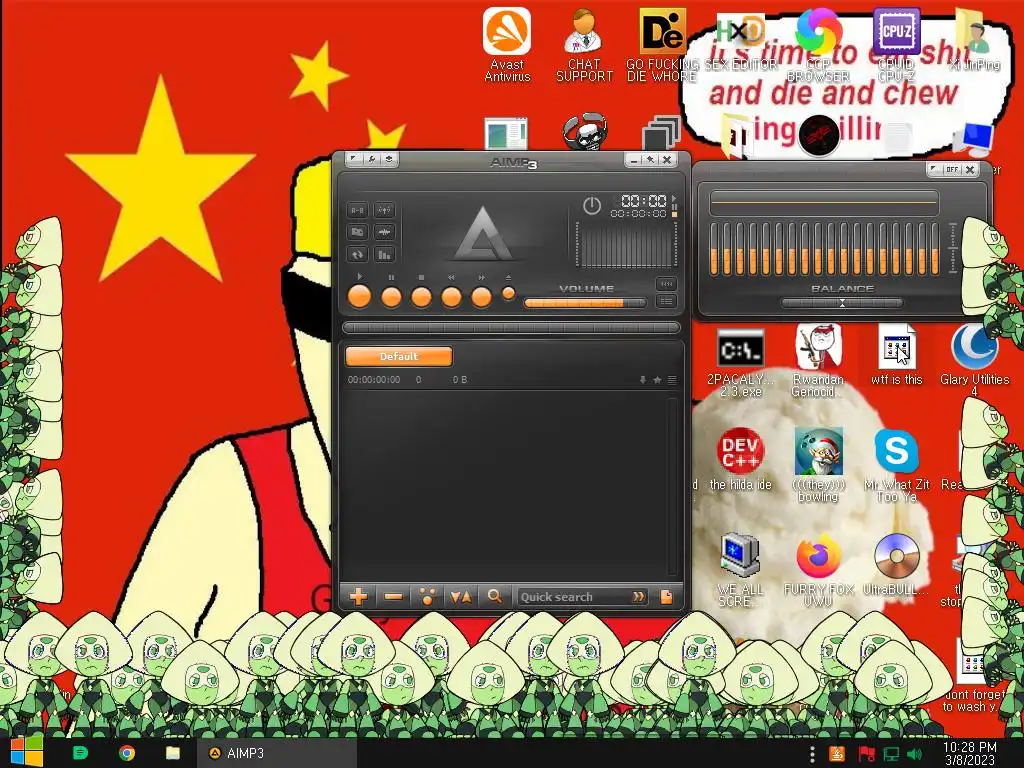Jump to the previous track

[x=451, y=296]
